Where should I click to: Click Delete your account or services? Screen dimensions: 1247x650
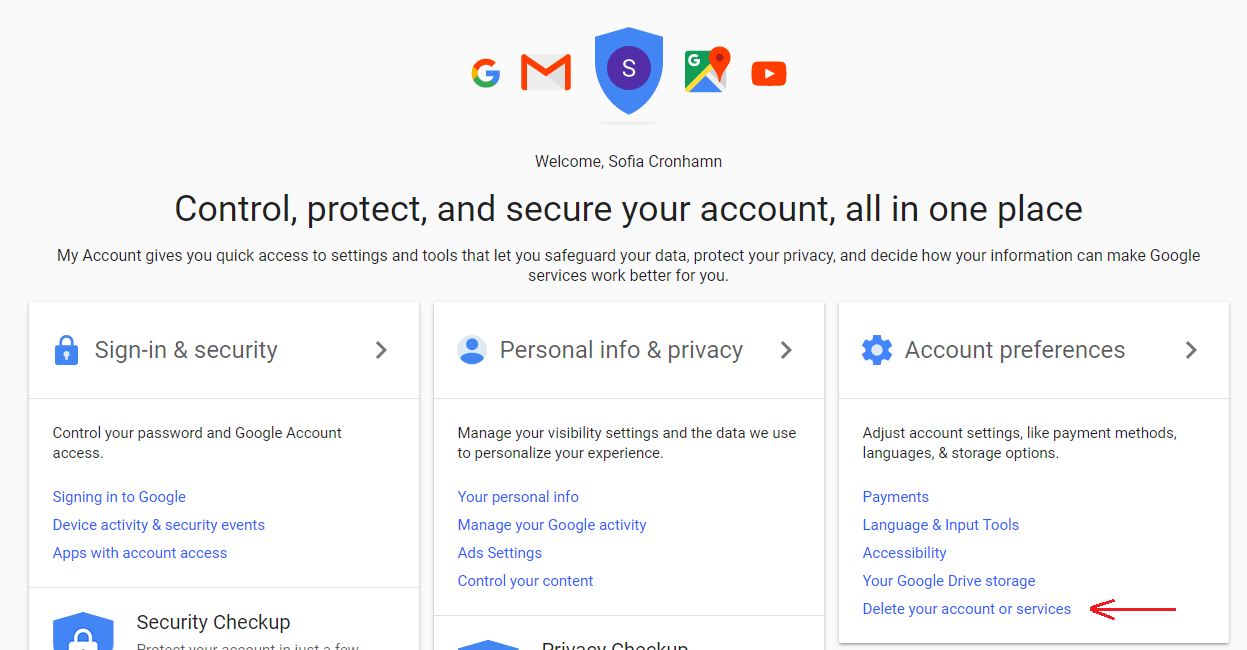pyautogui.click(x=967, y=609)
